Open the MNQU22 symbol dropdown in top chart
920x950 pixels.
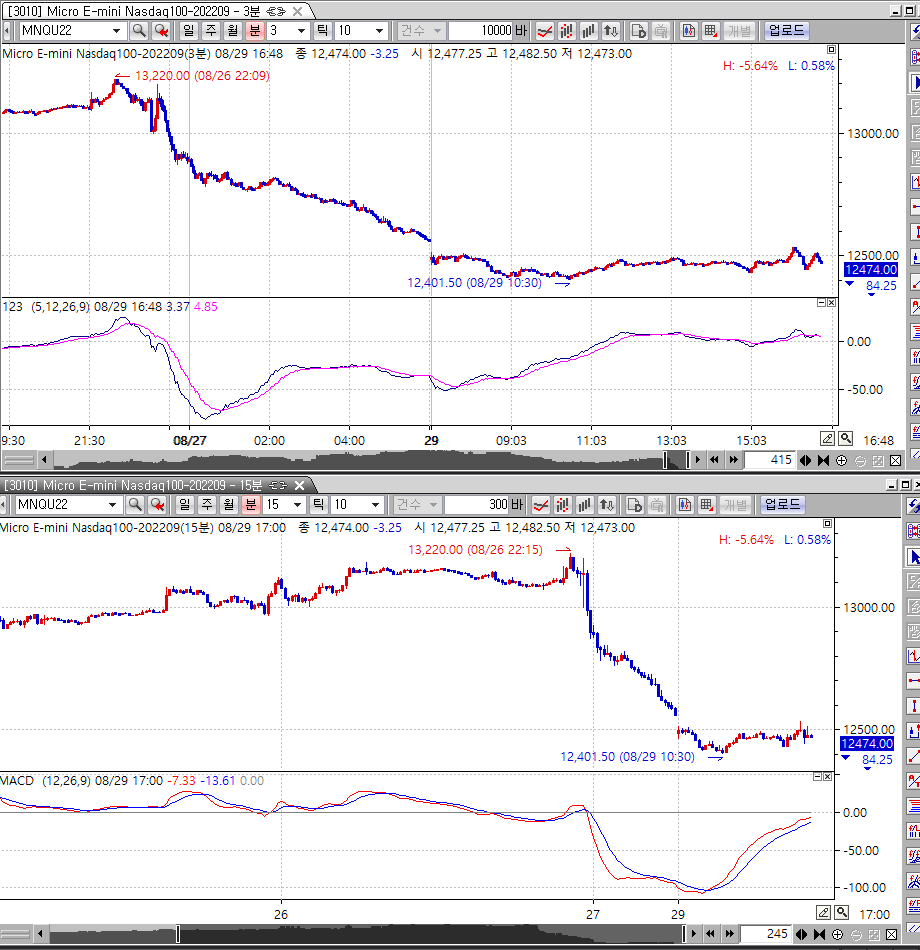point(118,30)
